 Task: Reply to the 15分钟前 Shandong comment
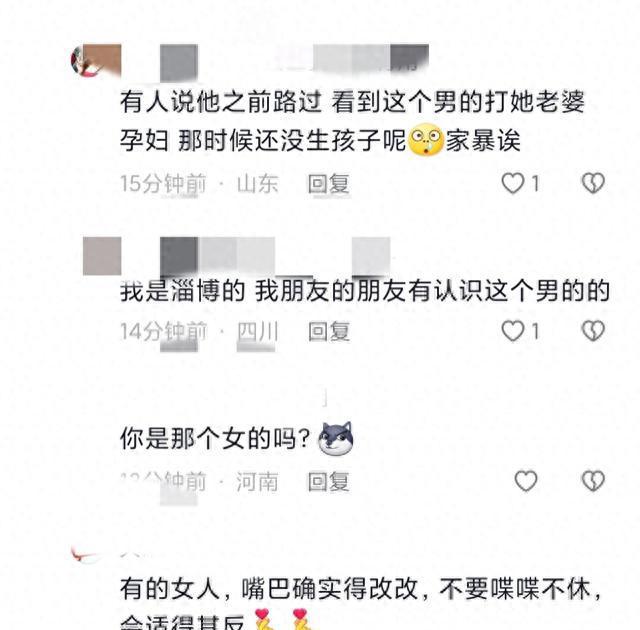point(329,184)
